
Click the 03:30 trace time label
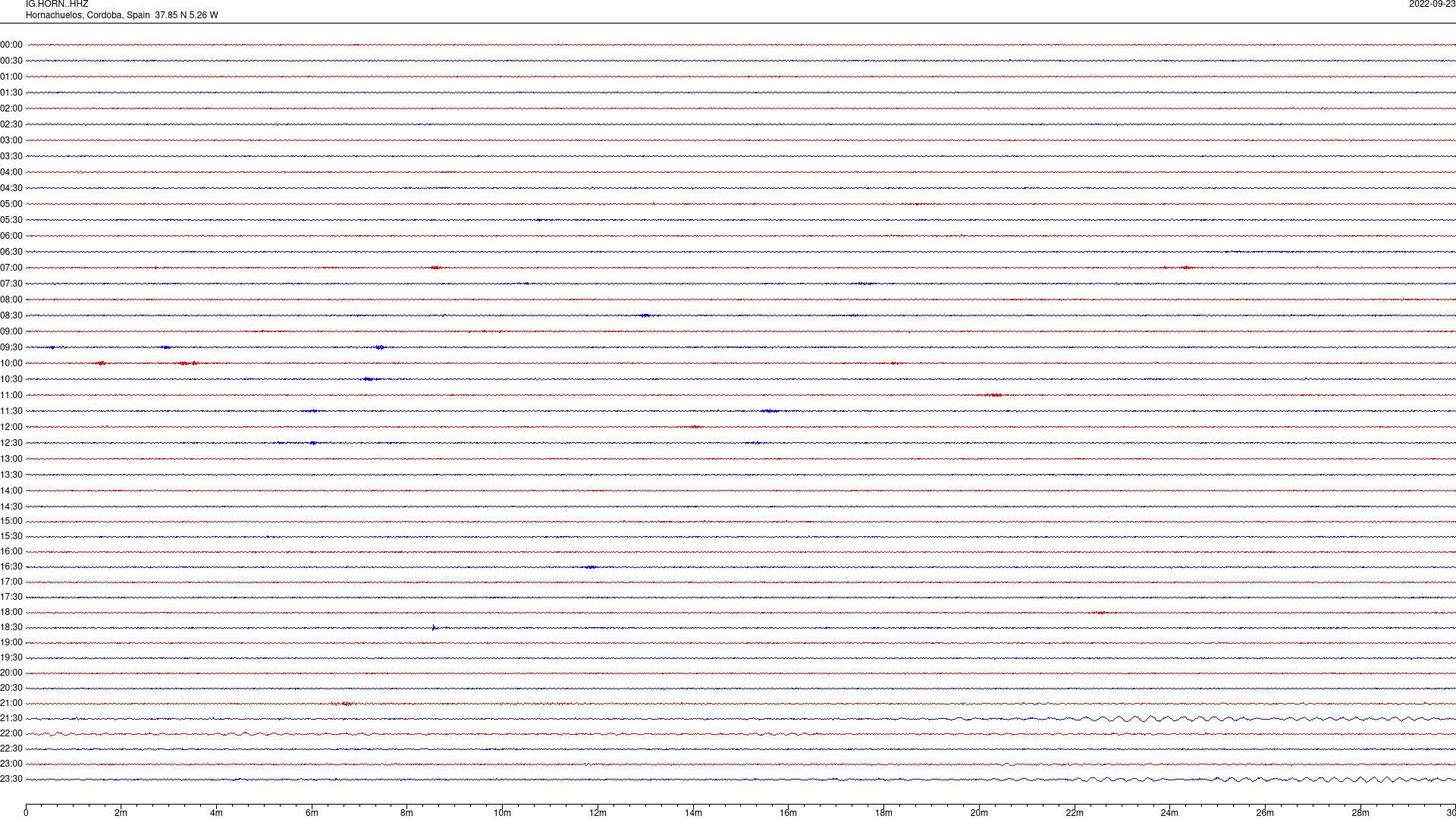click(x=11, y=156)
